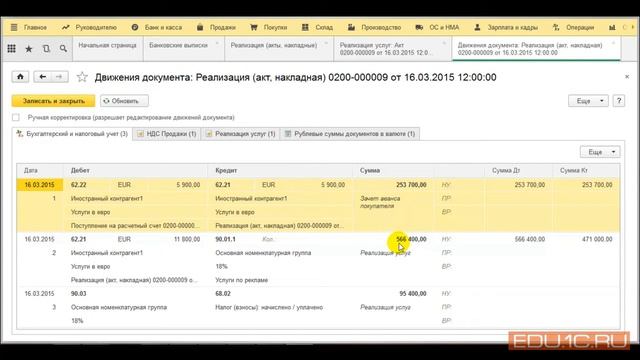
Task: Click Зачет аванса покупателя text
Action: point(380,202)
